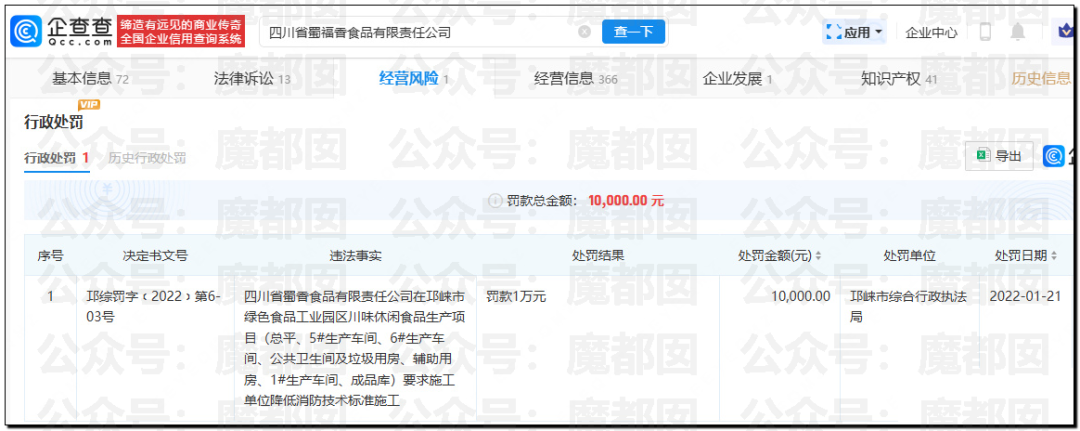The height and width of the screenshot is (431, 1080).
Task: Click the info icon beside 罚款总金额
Action: (x=494, y=200)
